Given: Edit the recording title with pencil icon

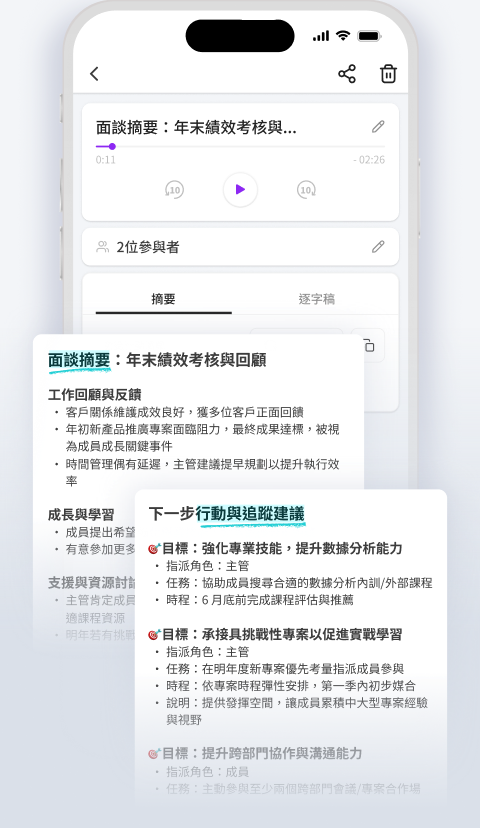Looking at the screenshot, I should pyautogui.click(x=378, y=127).
